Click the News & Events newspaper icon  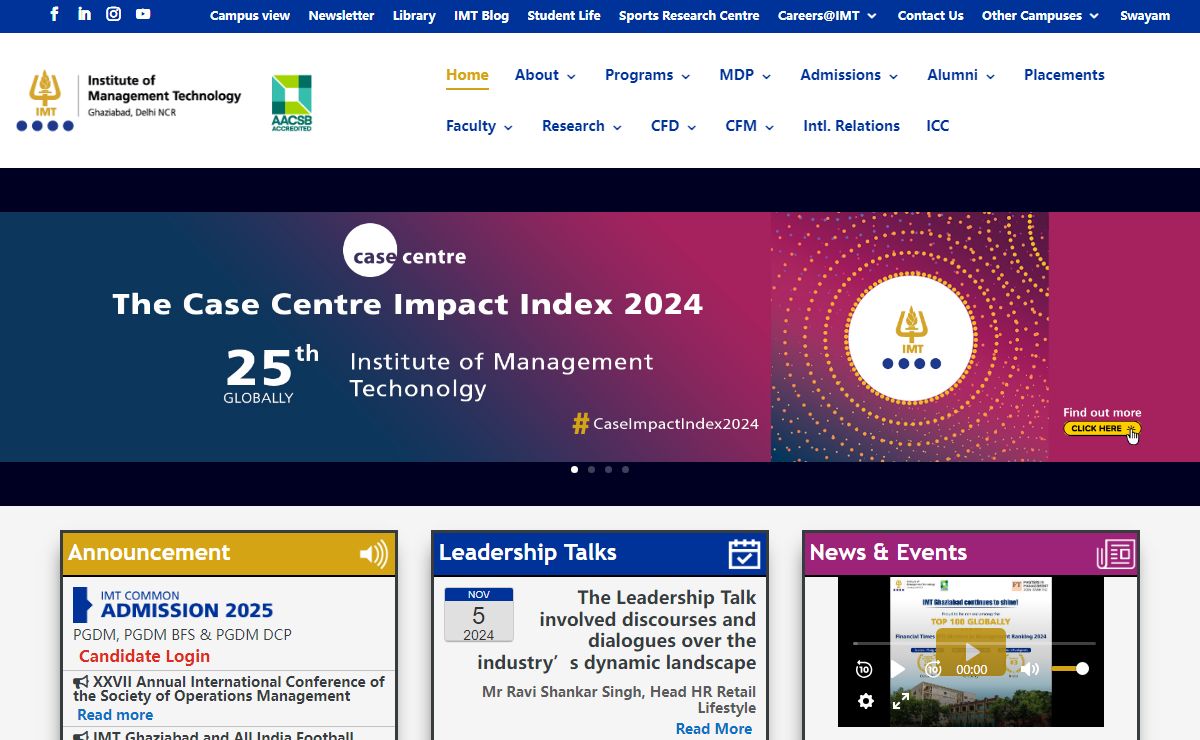point(1116,553)
